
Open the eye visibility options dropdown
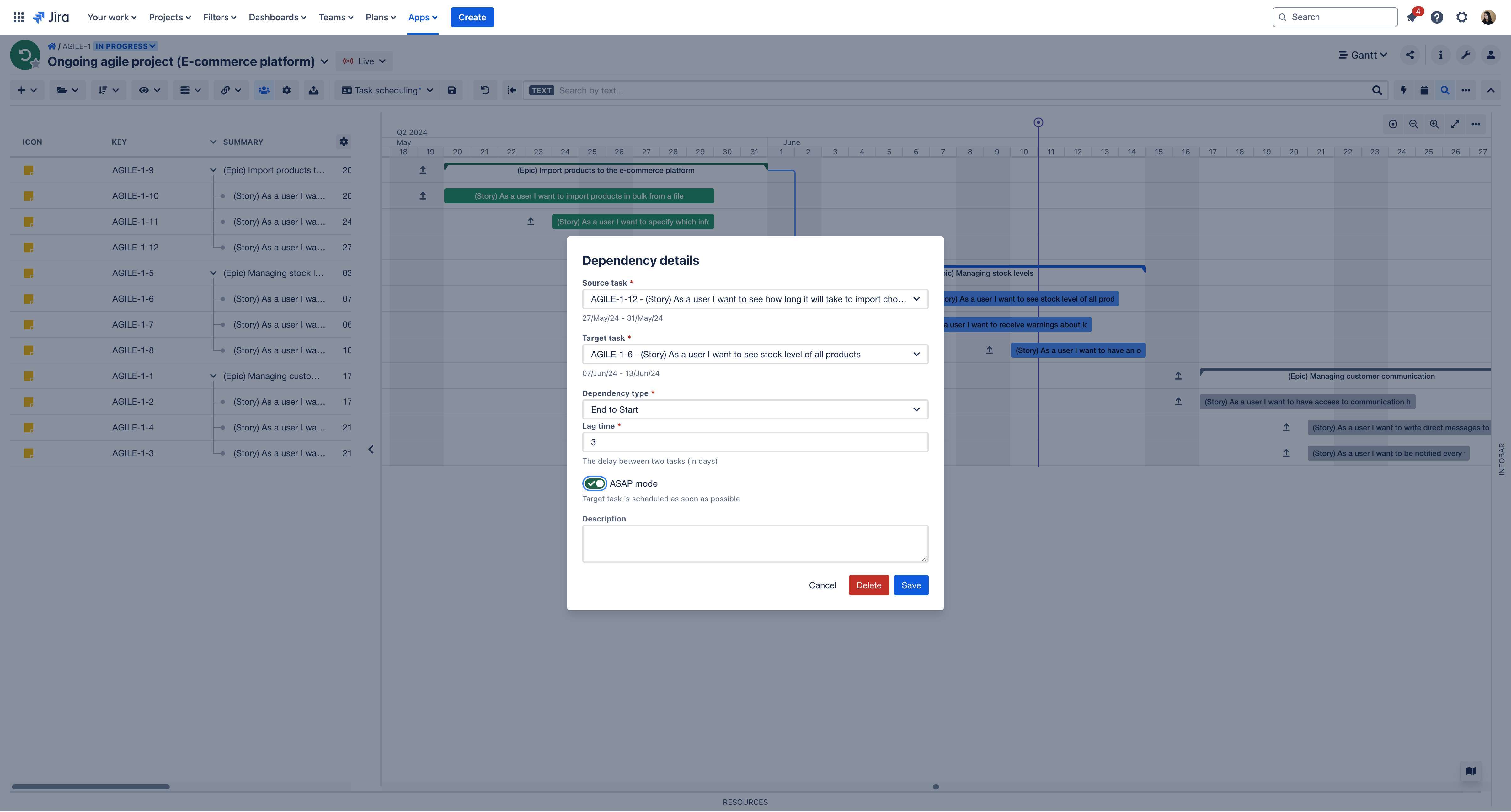149,90
